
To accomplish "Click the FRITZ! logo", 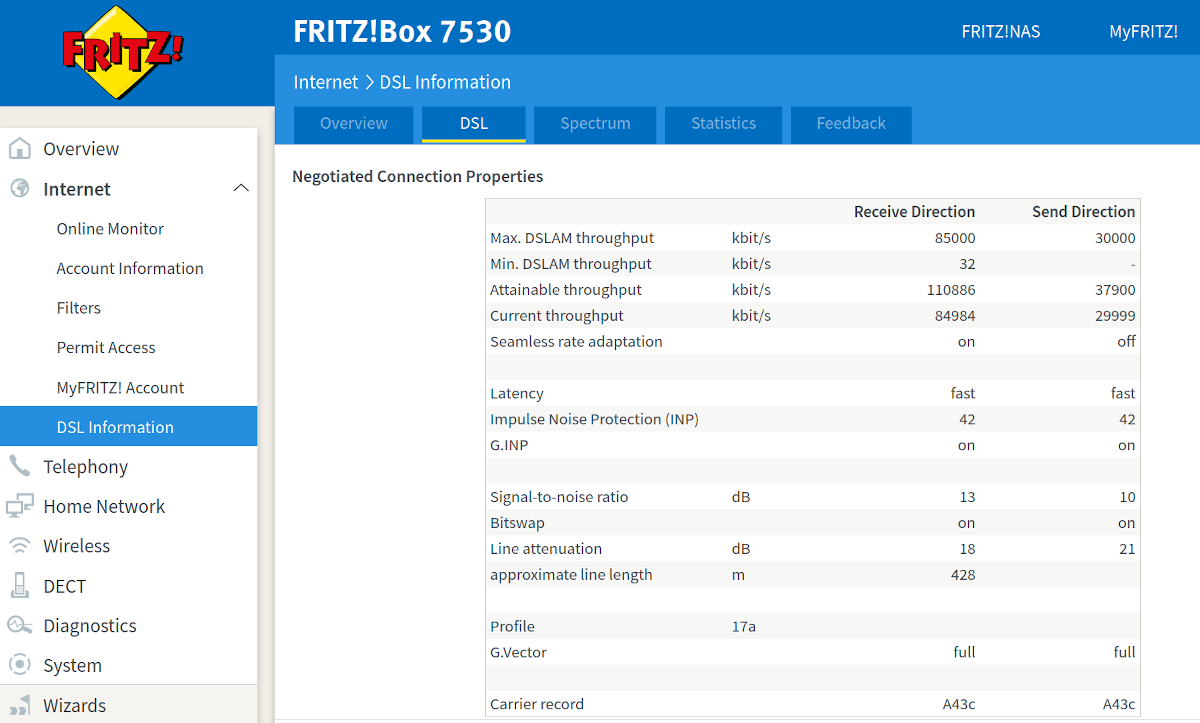I will (122, 52).
